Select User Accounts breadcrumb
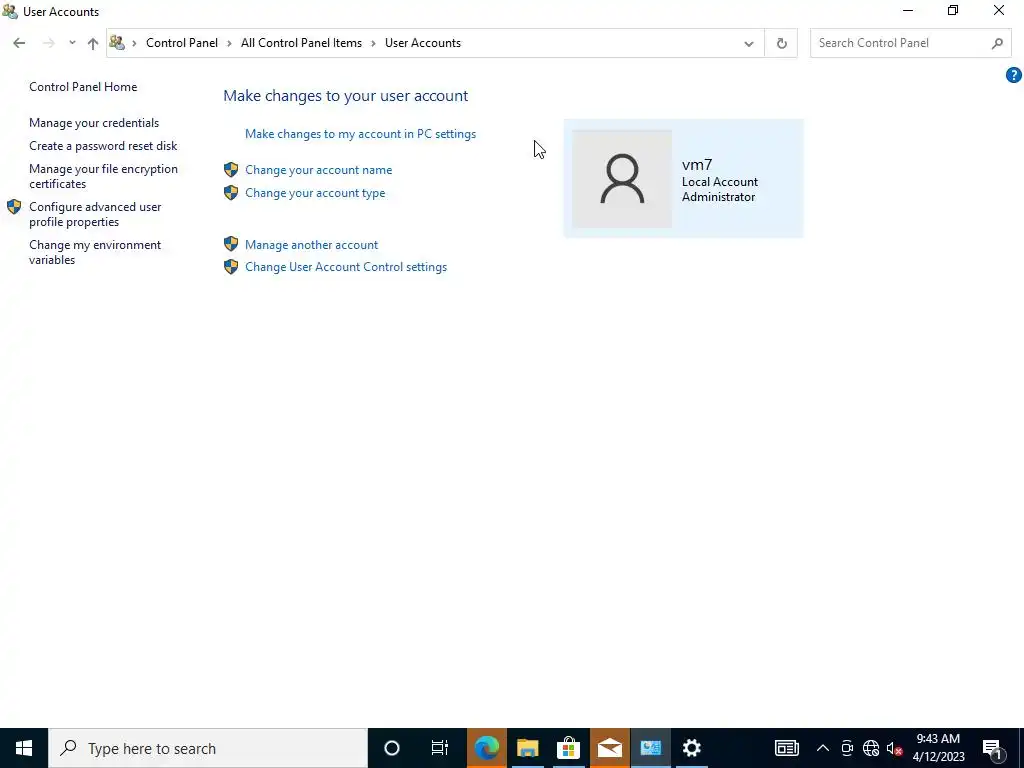Viewport: 1024px width, 768px height. [x=423, y=43]
